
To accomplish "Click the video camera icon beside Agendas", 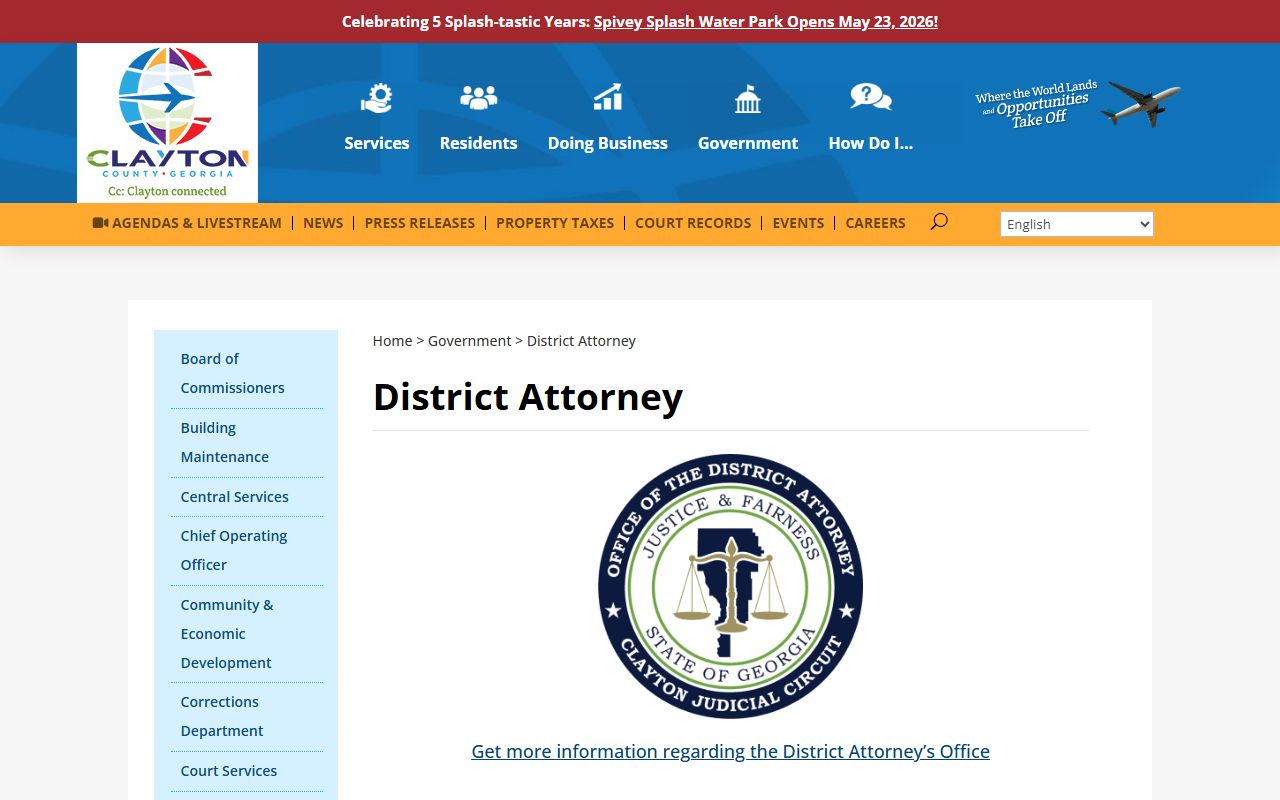I will point(100,223).
